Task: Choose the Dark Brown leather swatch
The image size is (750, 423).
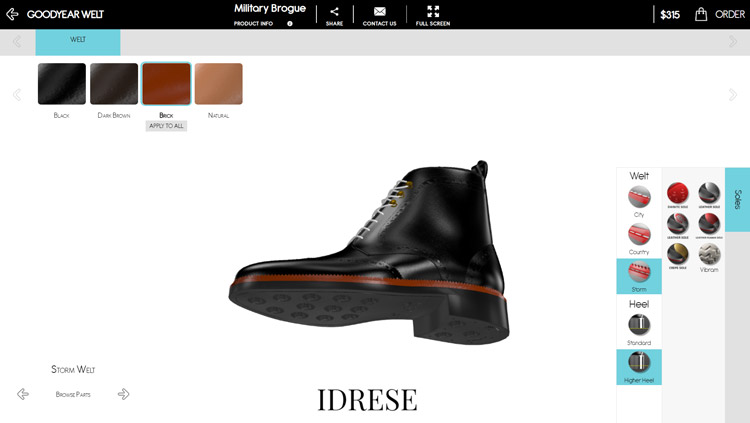Action: pyautogui.click(x=114, y=84)
